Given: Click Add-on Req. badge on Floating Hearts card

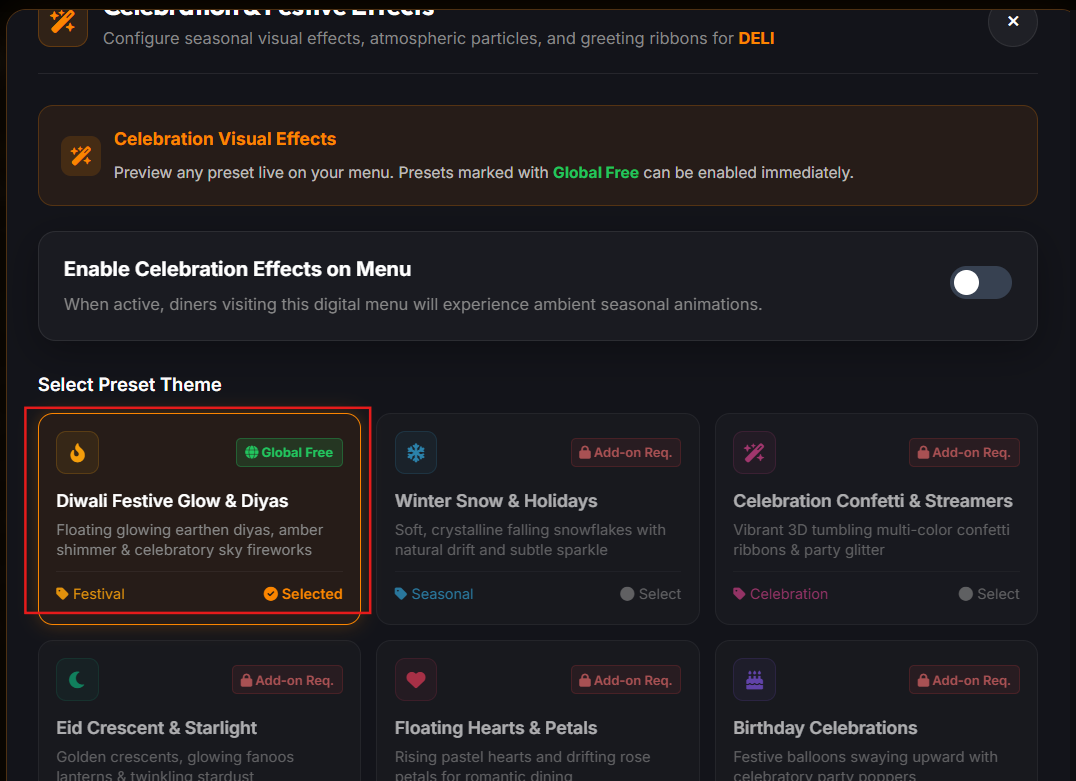Looking at the screenshot, I should pos(626,680).
